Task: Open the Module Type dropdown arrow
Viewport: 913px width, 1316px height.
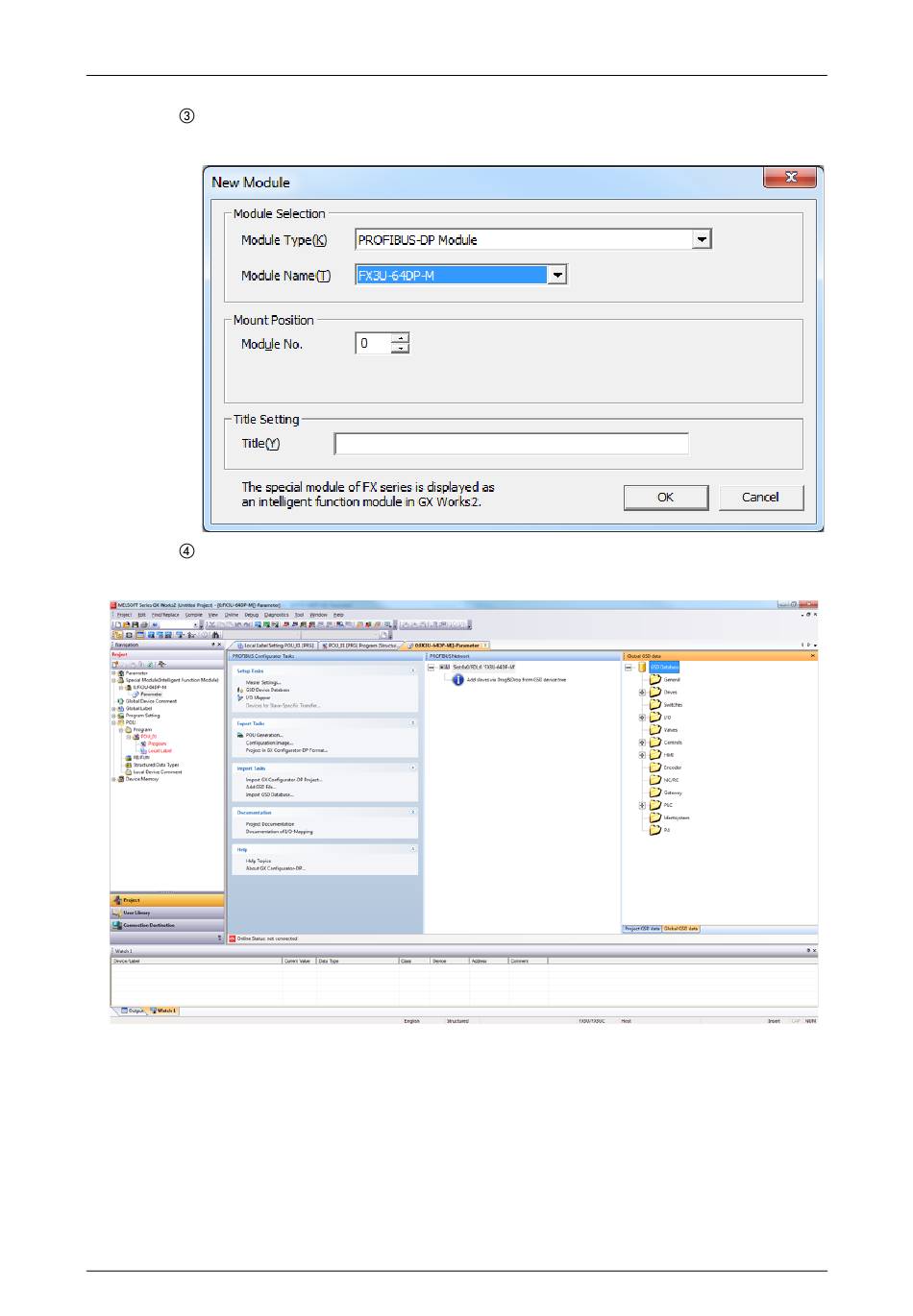Action: coord(703,239)
